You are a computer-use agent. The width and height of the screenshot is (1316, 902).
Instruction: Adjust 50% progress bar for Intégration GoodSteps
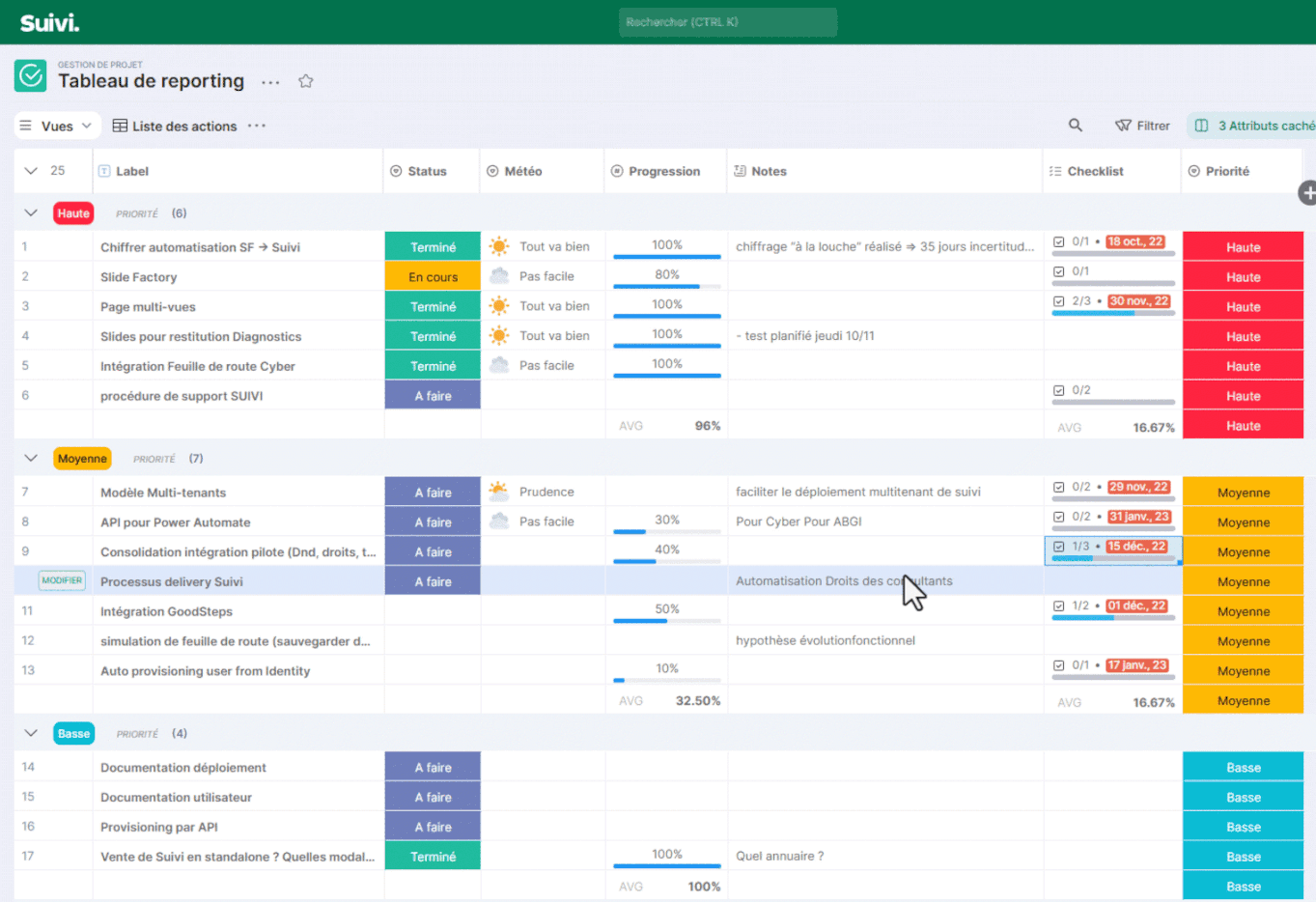pyautogui.click(x=667, y=620)
